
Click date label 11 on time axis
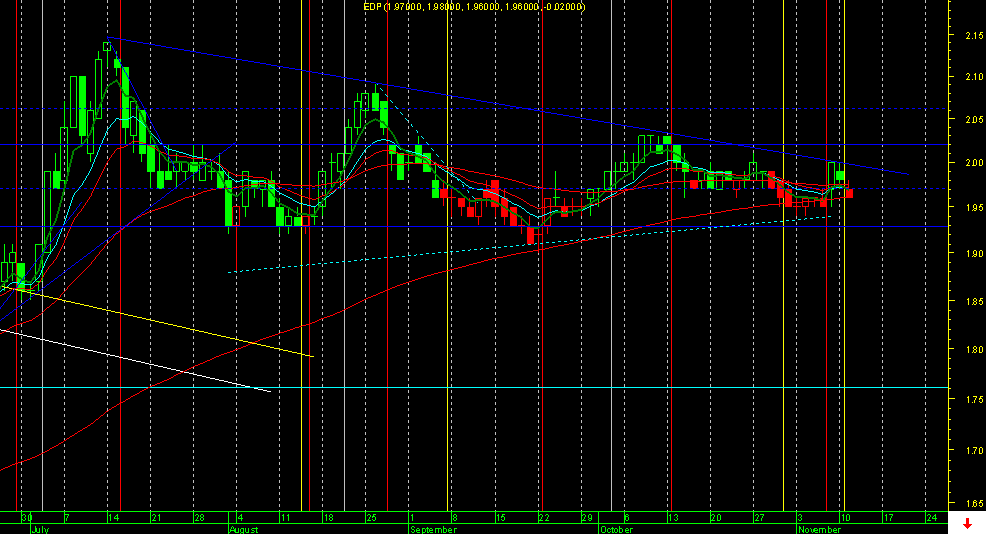285,518
